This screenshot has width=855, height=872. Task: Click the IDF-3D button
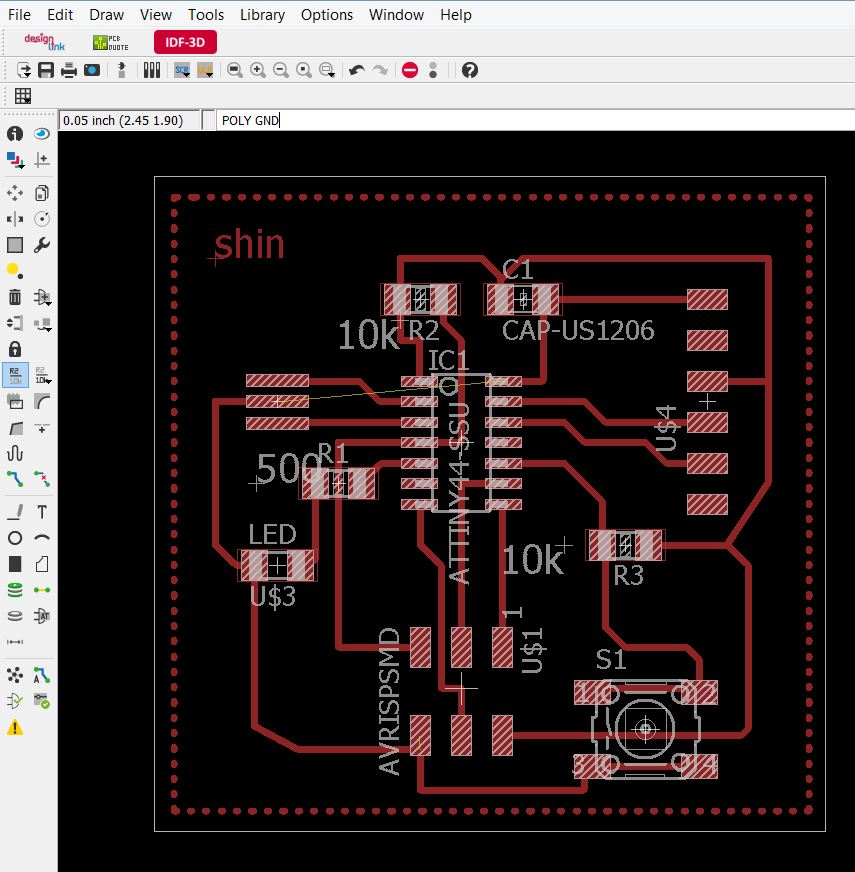(185, 42)
